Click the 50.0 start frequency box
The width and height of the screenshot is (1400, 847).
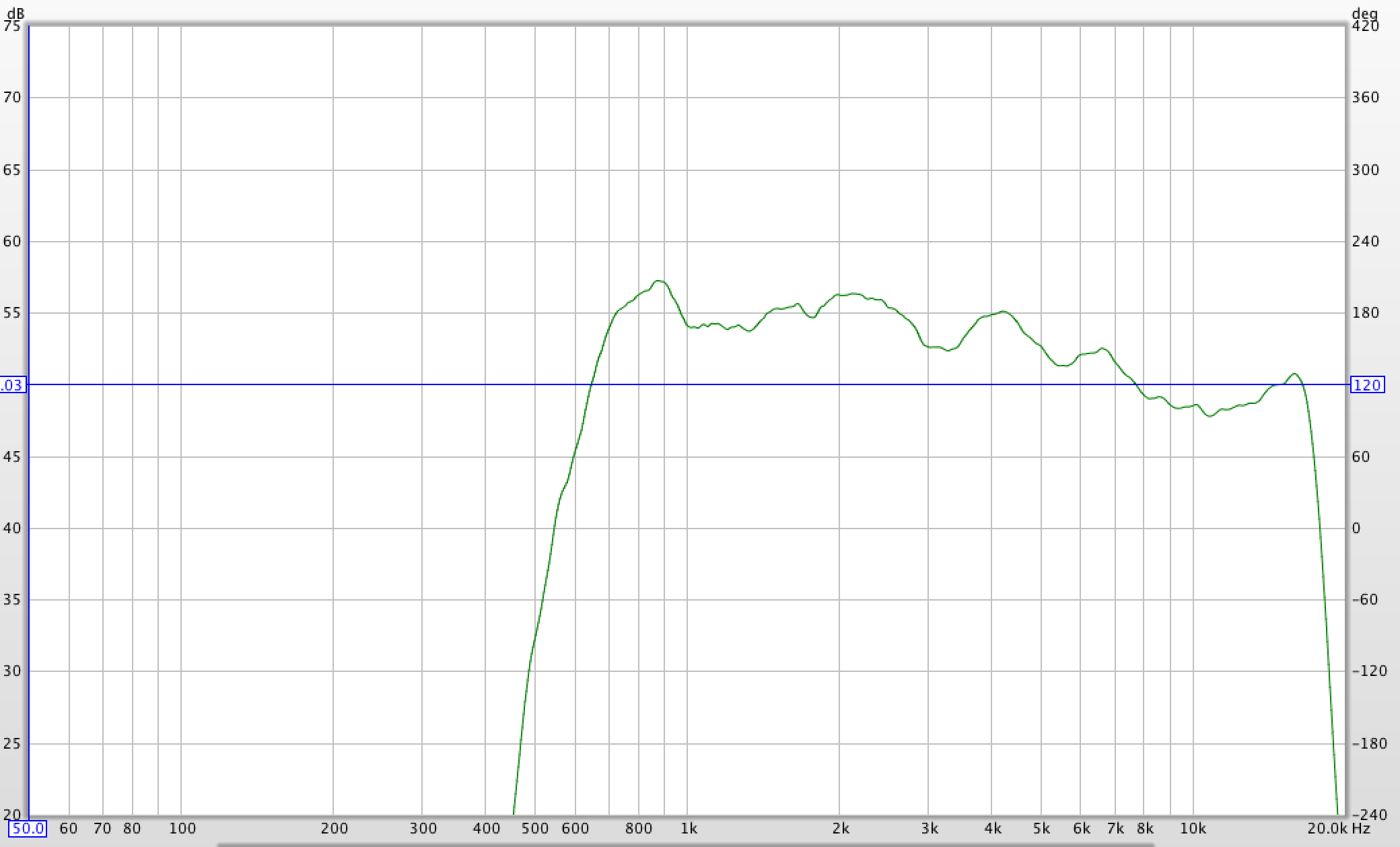click(28, 828)
